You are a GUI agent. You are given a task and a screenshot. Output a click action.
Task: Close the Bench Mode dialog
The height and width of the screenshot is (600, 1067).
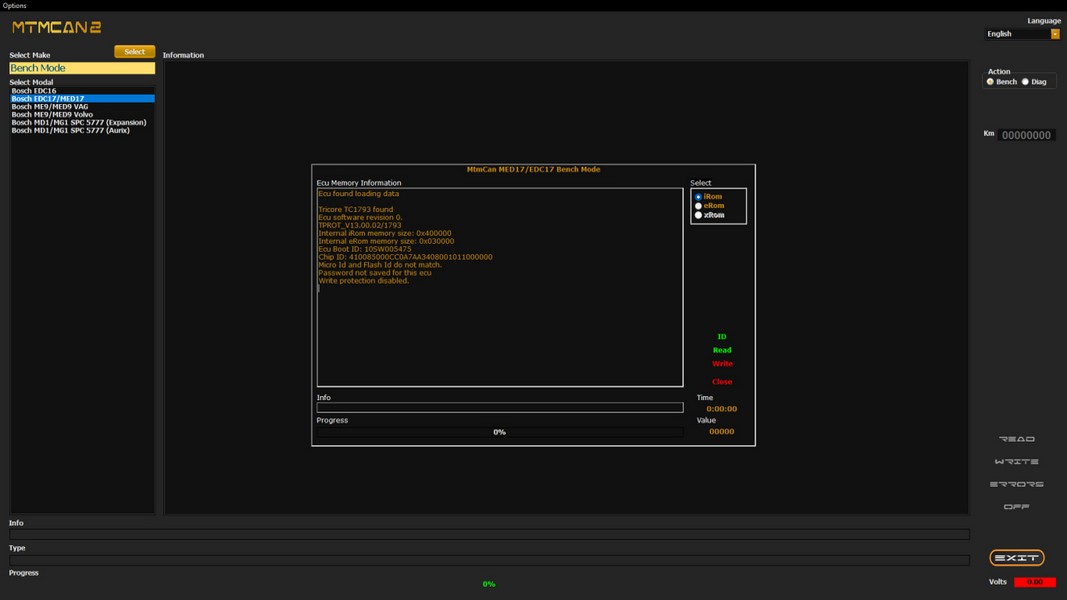pos(722,382)
